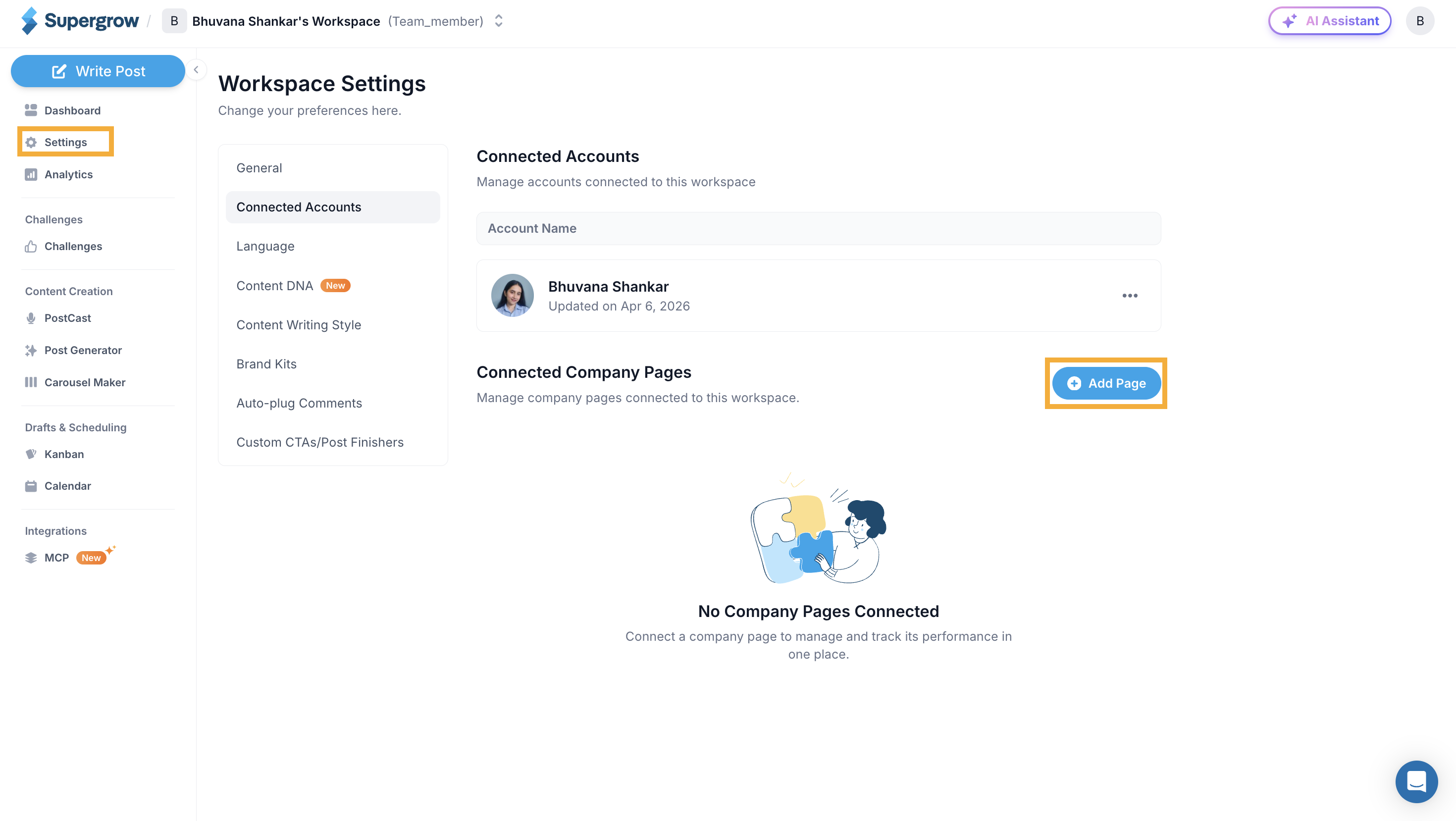Click the MCP New badge
Viewport: 1456px width, 821px height.
[91, 558]
